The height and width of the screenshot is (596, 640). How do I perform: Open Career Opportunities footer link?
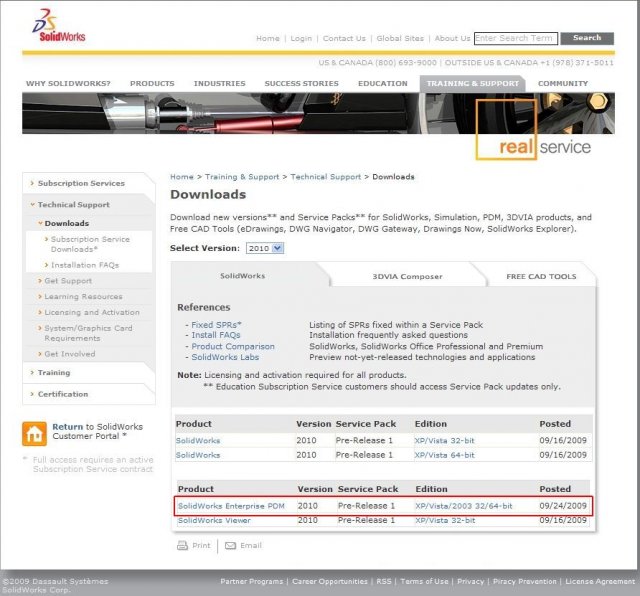coord(329,581)
